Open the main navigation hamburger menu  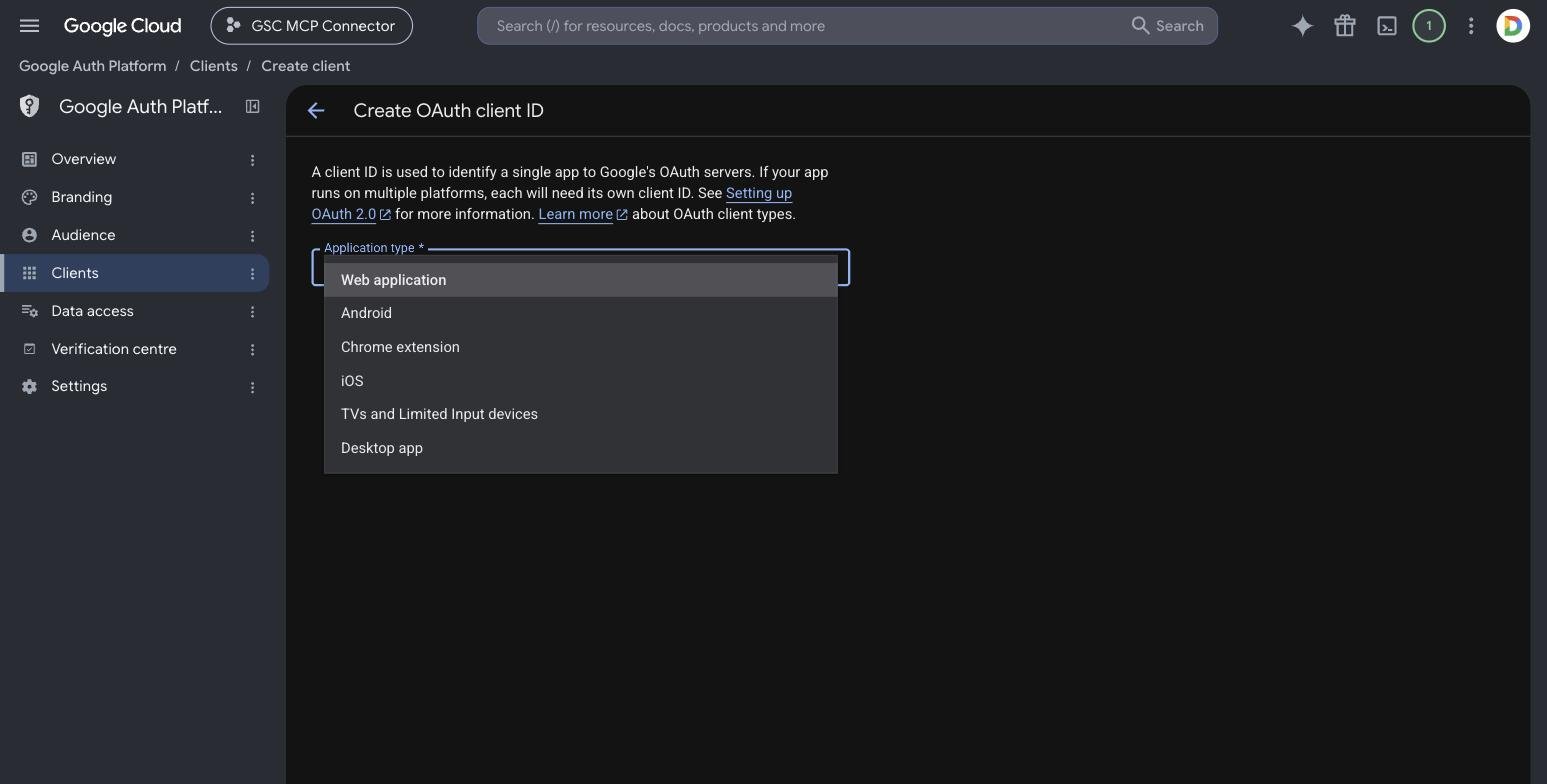[x=29, y=26]
